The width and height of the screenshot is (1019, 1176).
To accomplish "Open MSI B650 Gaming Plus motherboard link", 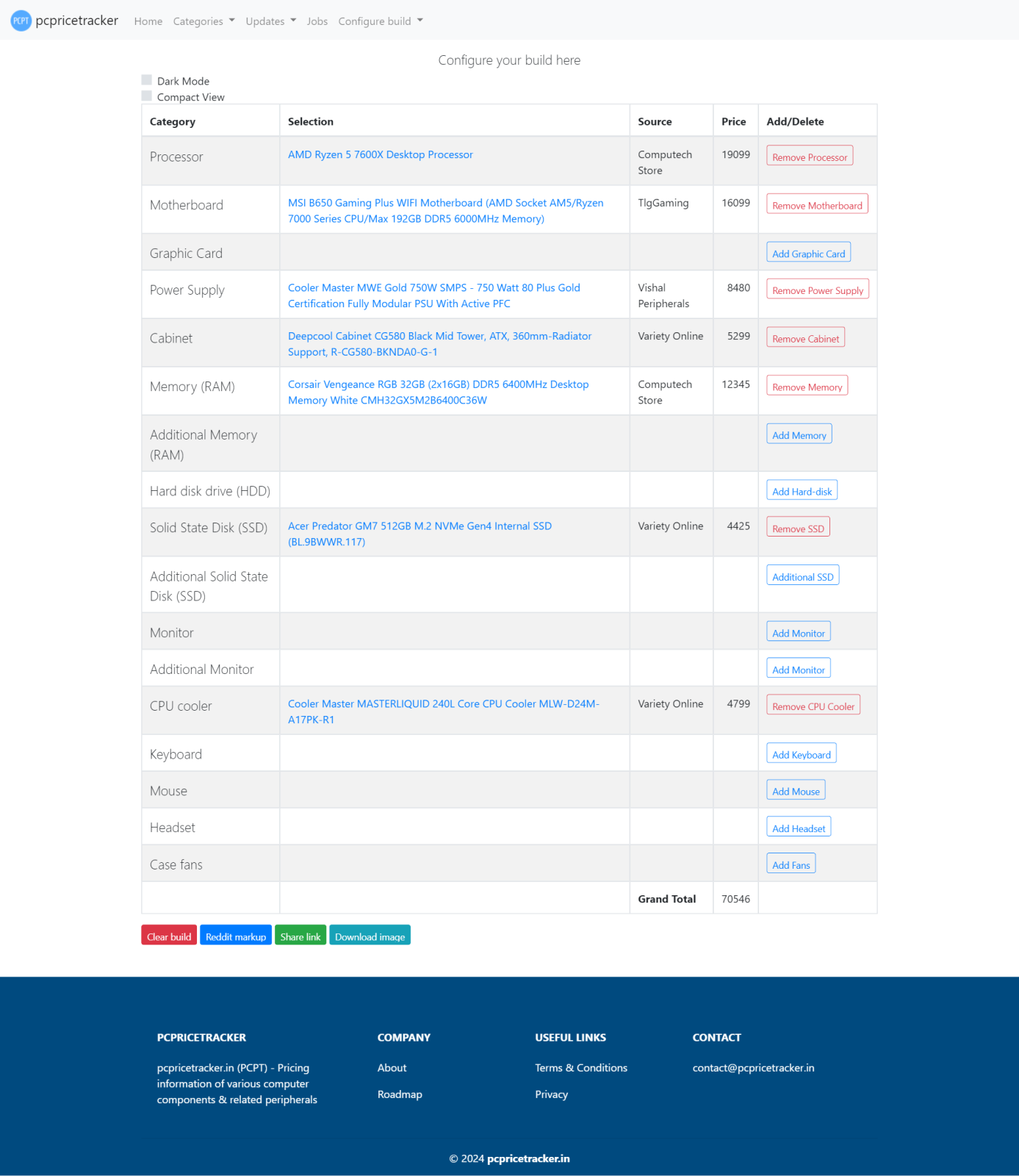I will (x=446, y=211).
